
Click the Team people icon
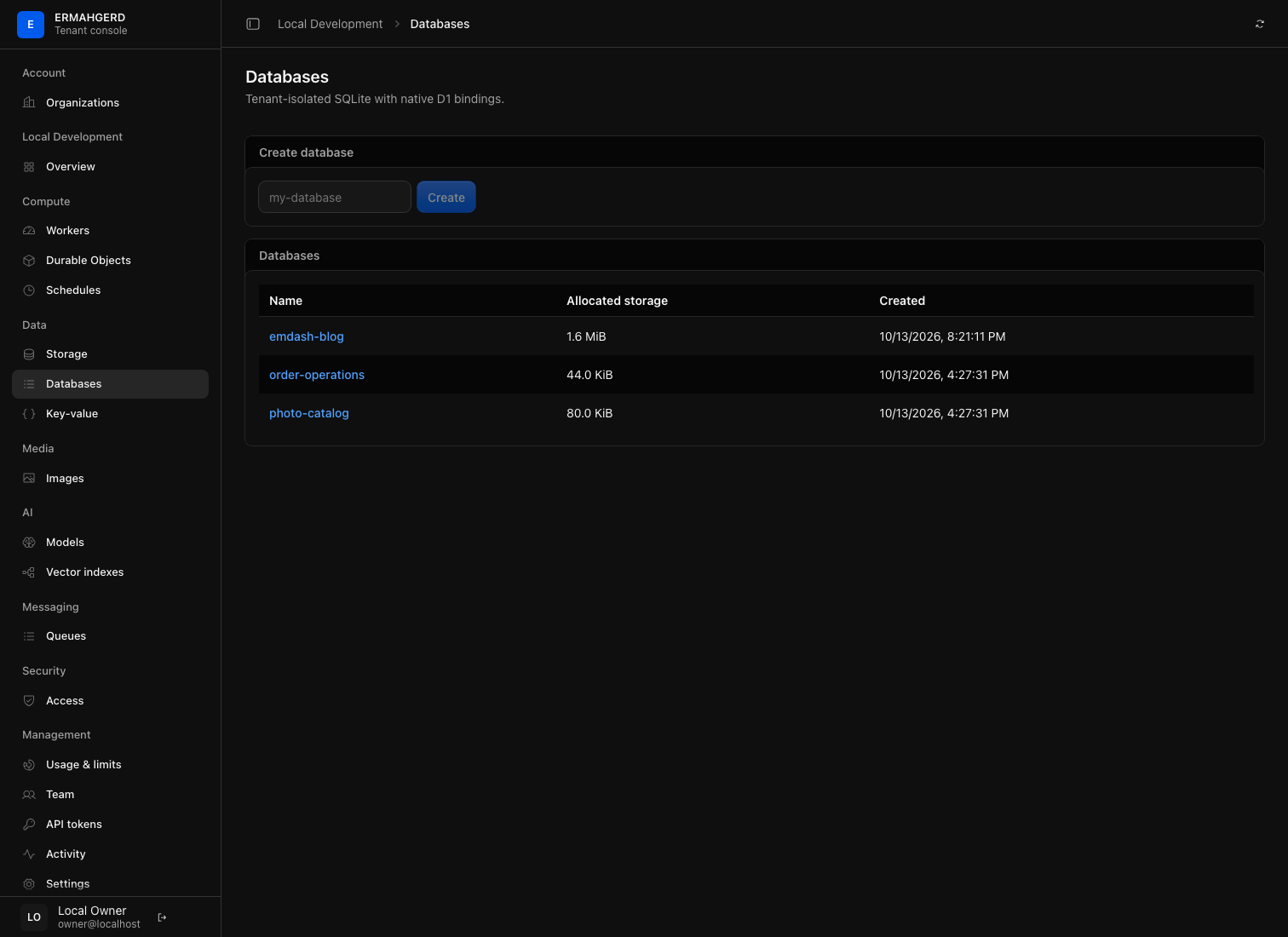[x=29, y=795]
